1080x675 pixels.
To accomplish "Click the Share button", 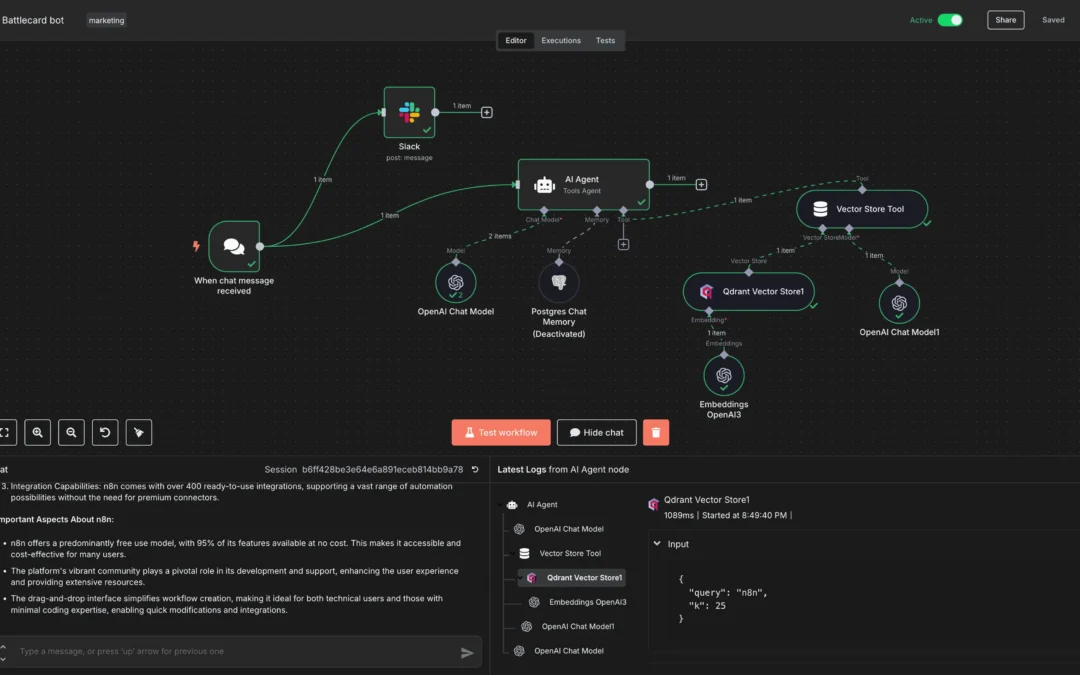I will coord(1005,20).
